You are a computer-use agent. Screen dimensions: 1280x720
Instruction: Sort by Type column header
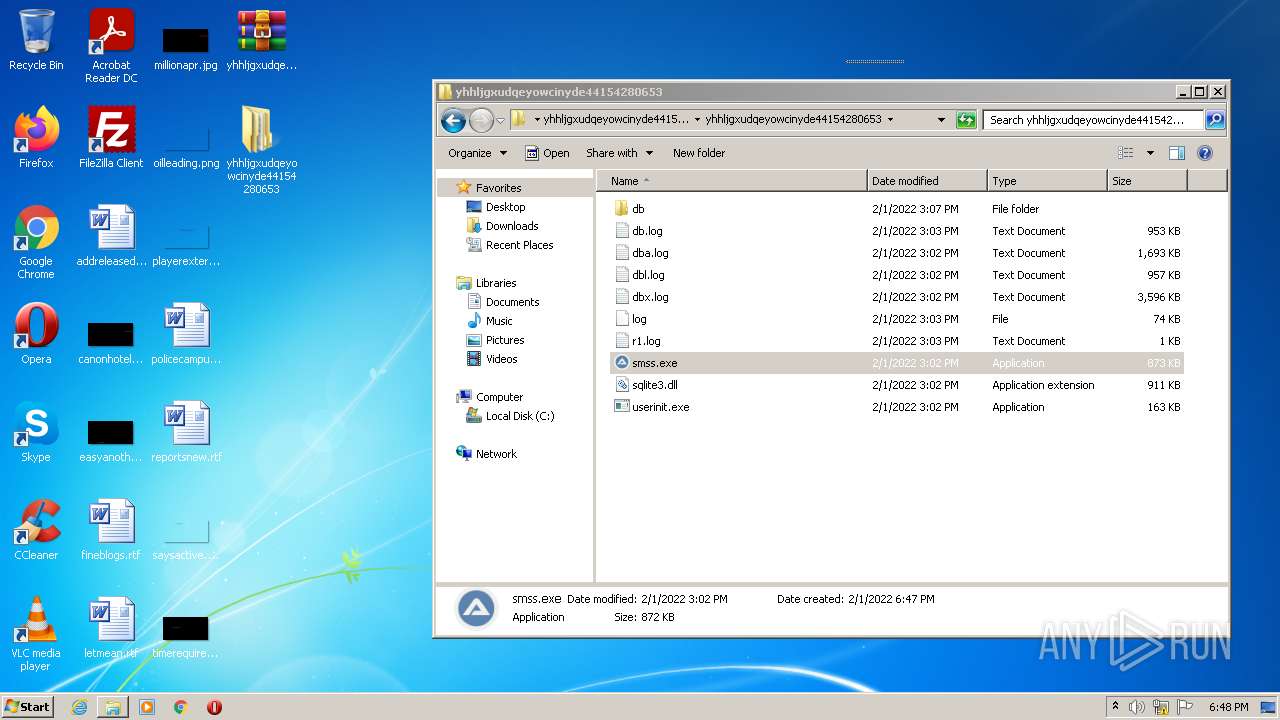pyautogui.click(x=1047, y=181)
